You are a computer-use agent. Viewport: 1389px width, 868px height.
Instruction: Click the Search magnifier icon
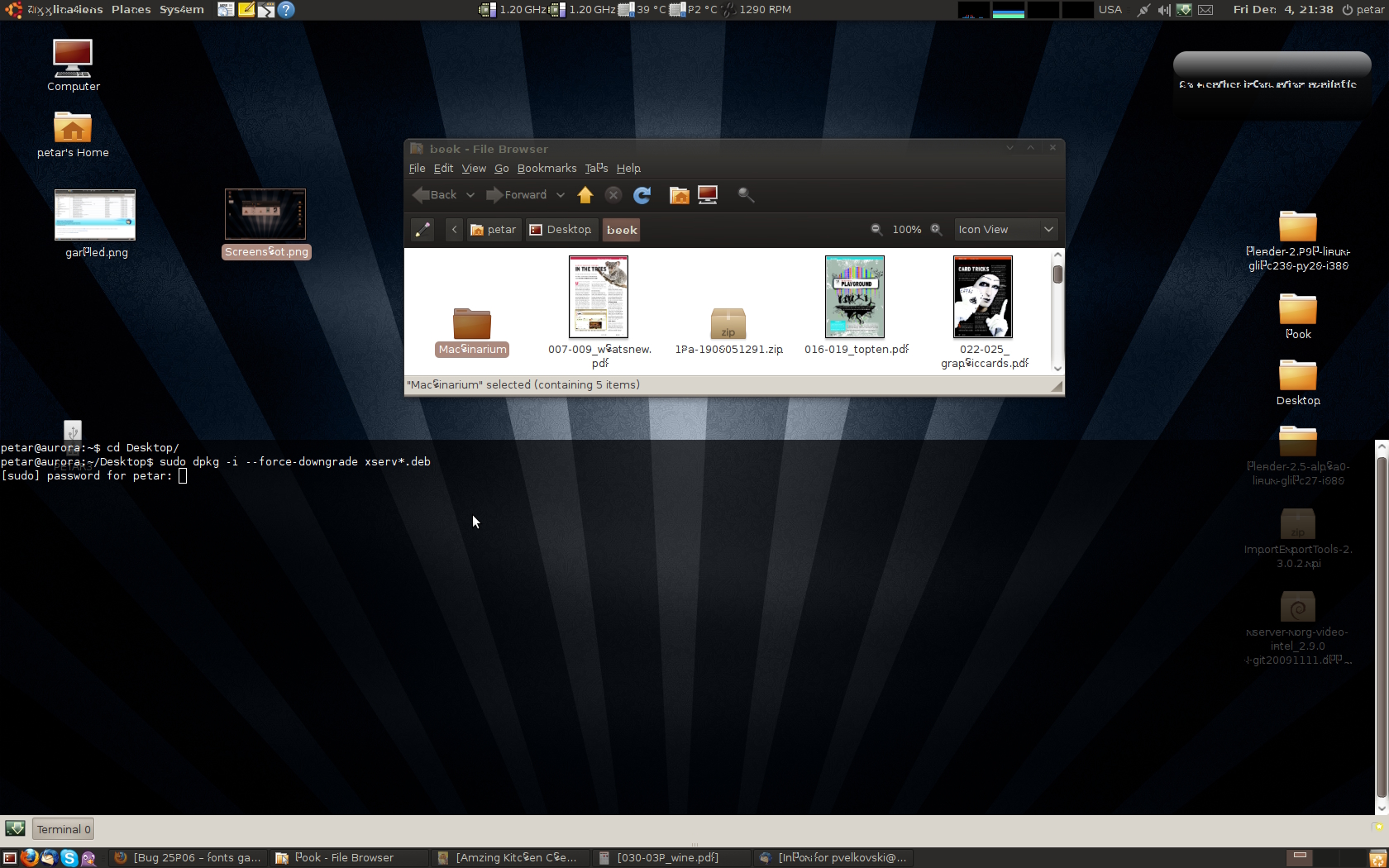[746, 195]
